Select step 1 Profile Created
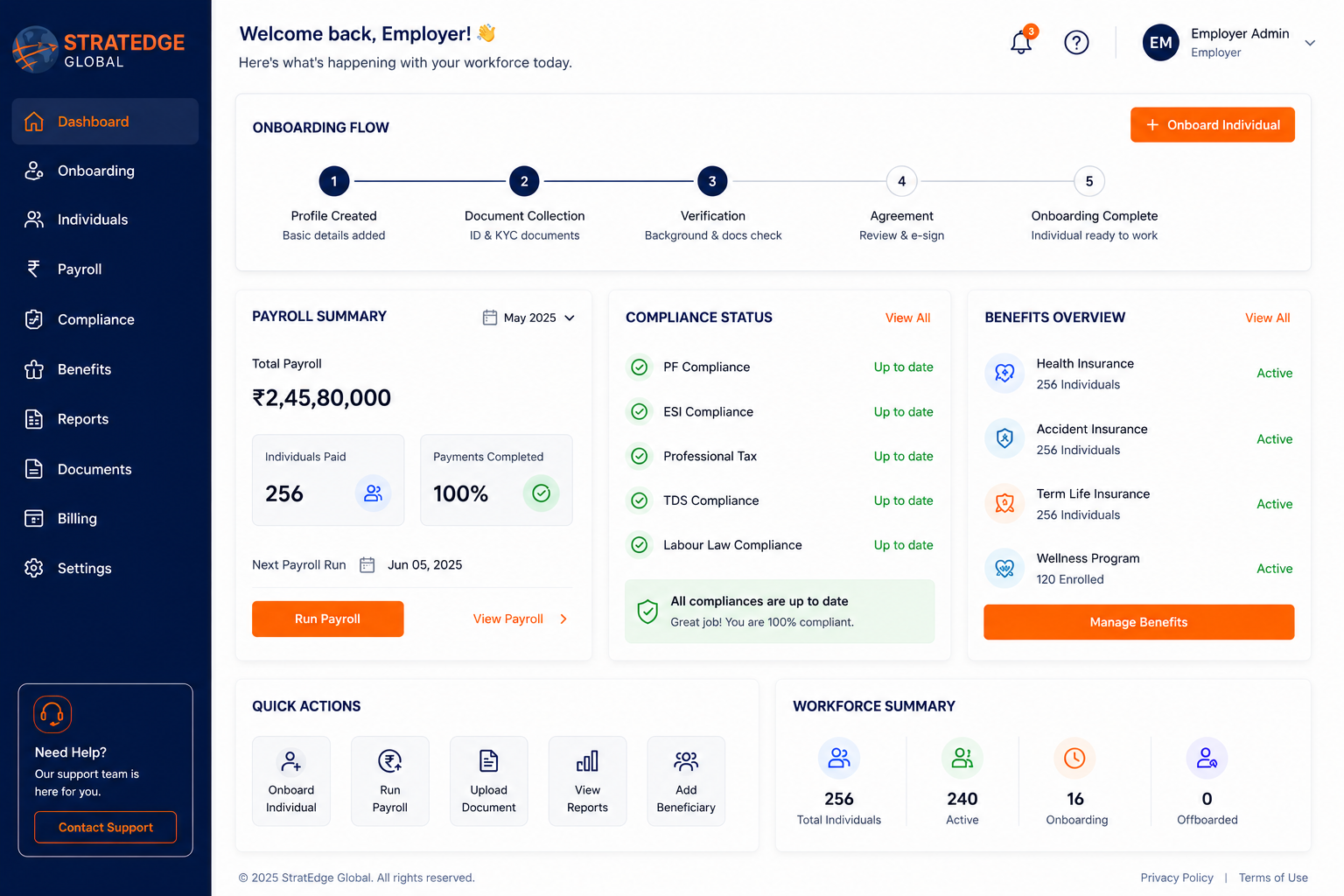Image resolution: width=1344 pixels, height=896 pixels. tap(334, 181)
